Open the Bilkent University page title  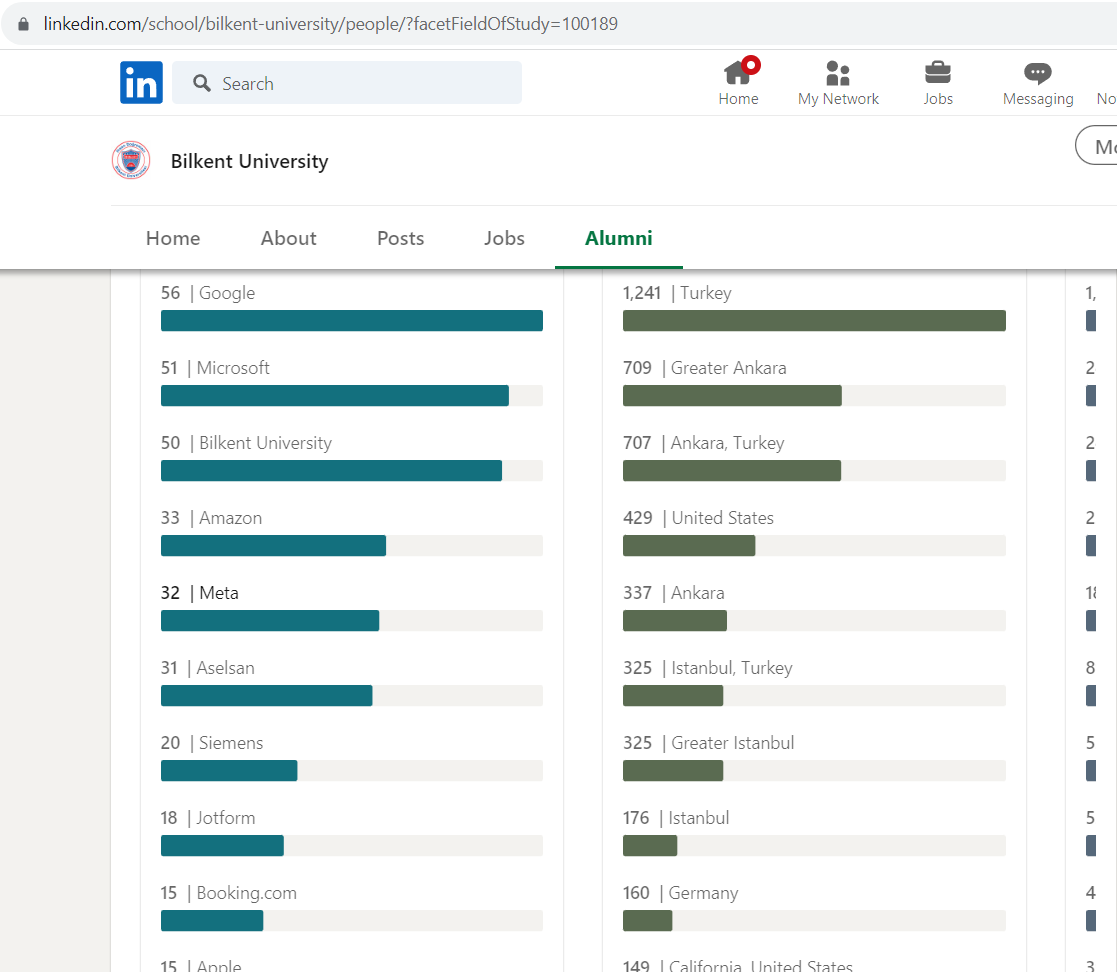point(249,161)
